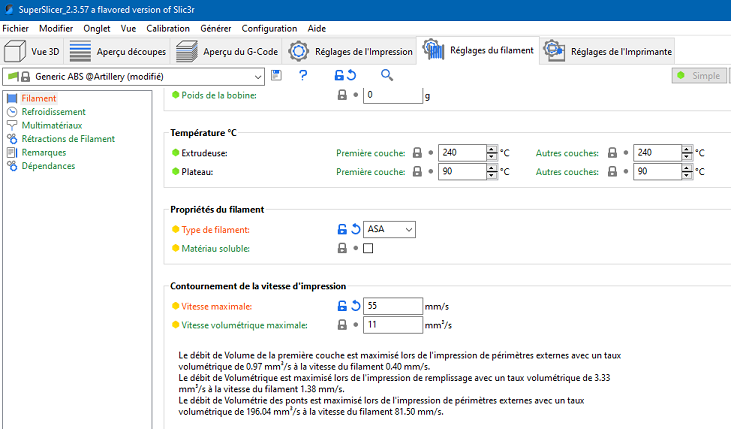This screenshot has width=731, height=429.
Task: Open the Vue 3D tab
Action: coord(32,51)
